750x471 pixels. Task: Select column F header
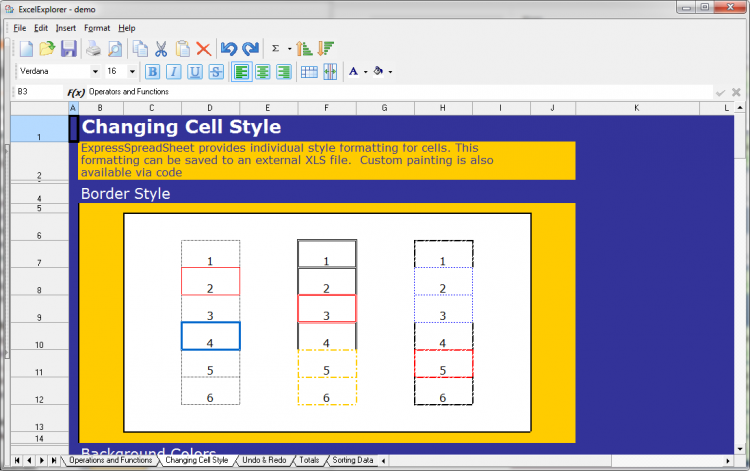pyautogui.click(x=327, y=108)
